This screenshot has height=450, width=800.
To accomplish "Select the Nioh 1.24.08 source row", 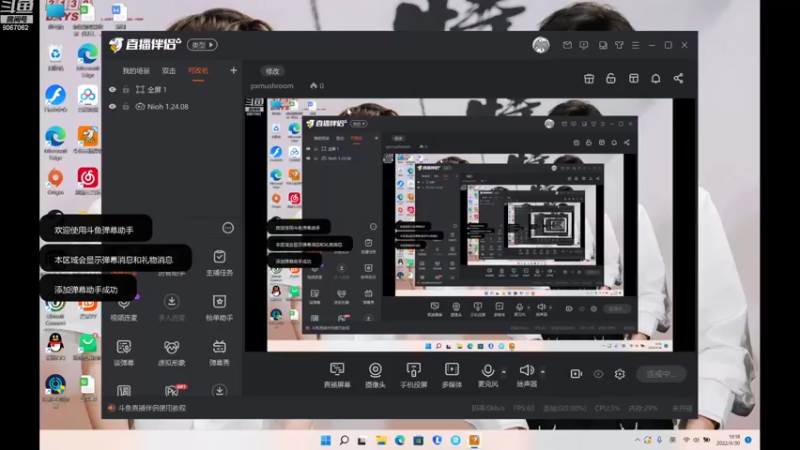I will pos(171,106).
